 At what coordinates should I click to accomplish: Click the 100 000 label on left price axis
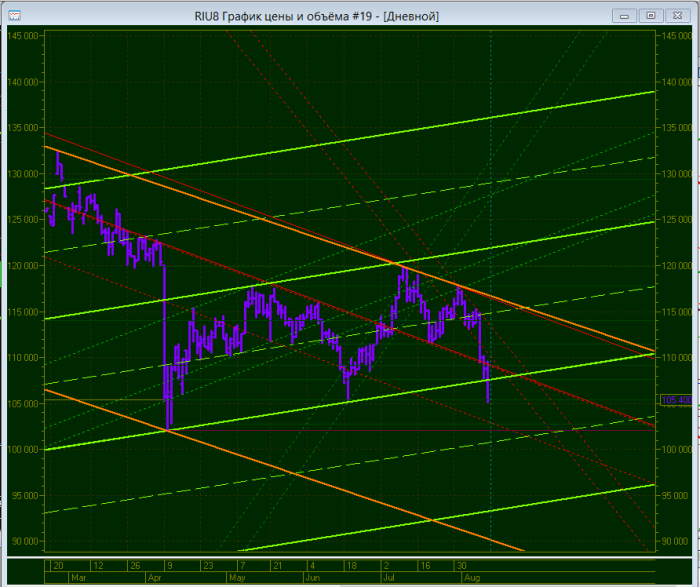click(x=23, y=450)
